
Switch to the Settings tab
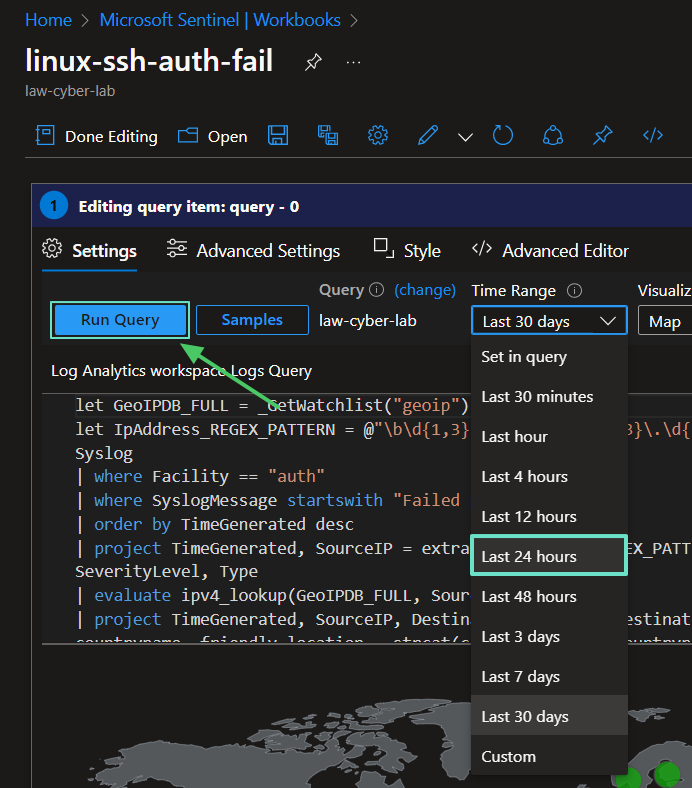pyautogui.click(x=89, y=250)
